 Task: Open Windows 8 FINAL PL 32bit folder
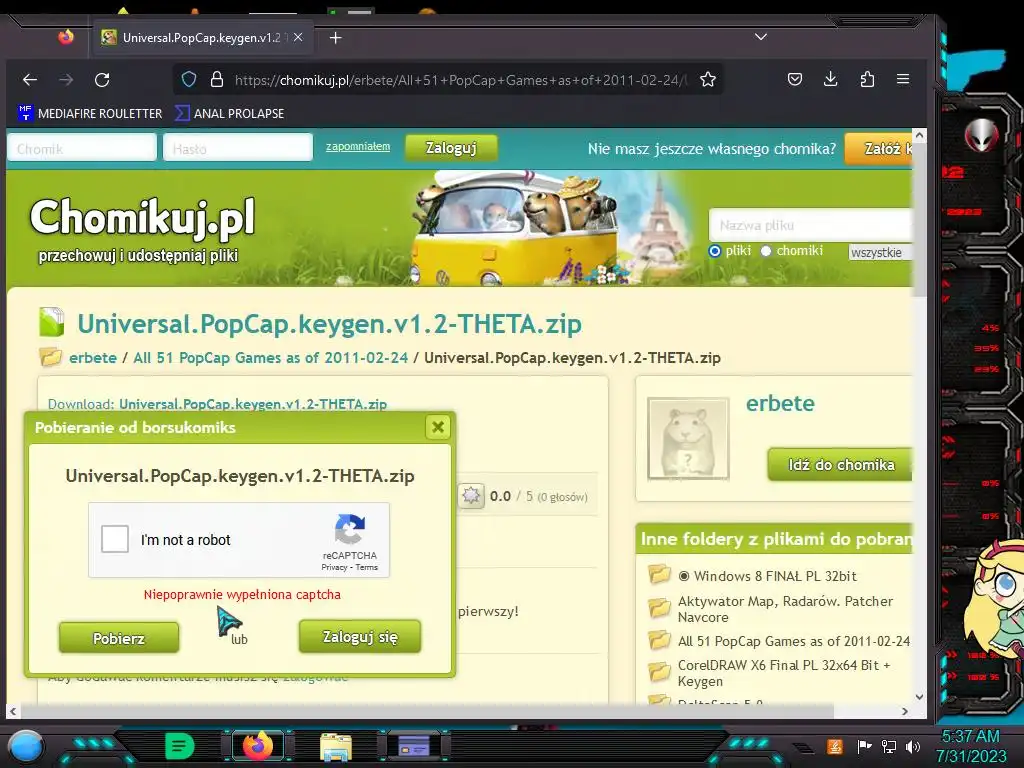click(775, 576)
